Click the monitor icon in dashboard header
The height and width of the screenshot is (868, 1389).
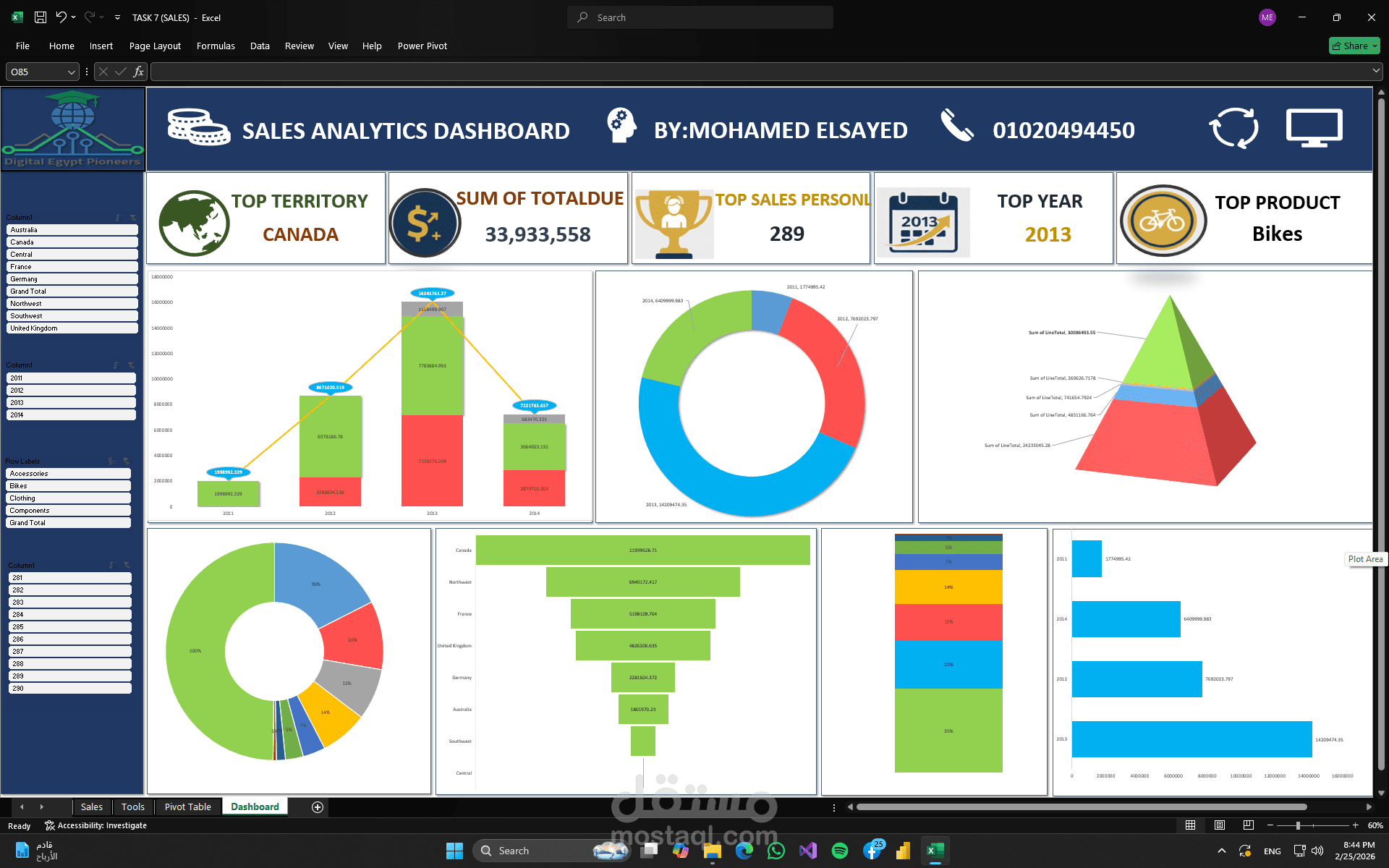[1314, 129]
